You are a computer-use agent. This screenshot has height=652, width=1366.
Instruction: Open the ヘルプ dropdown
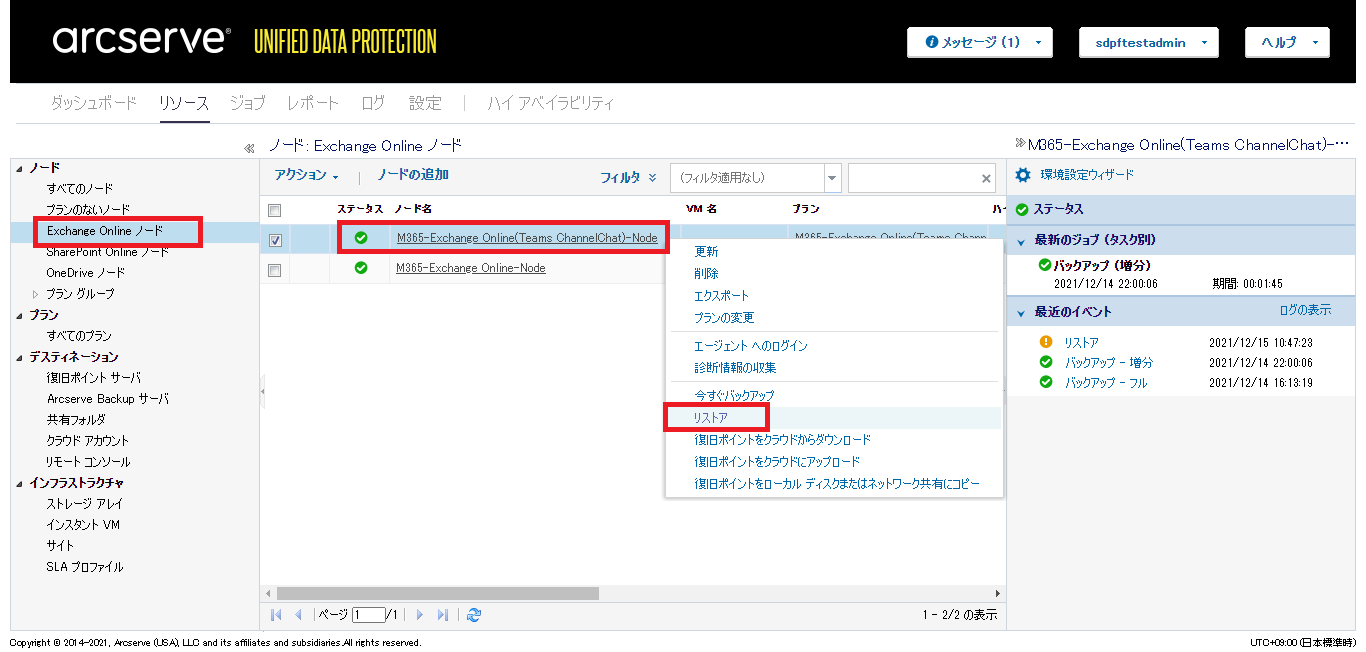(x=1287, y=43)
